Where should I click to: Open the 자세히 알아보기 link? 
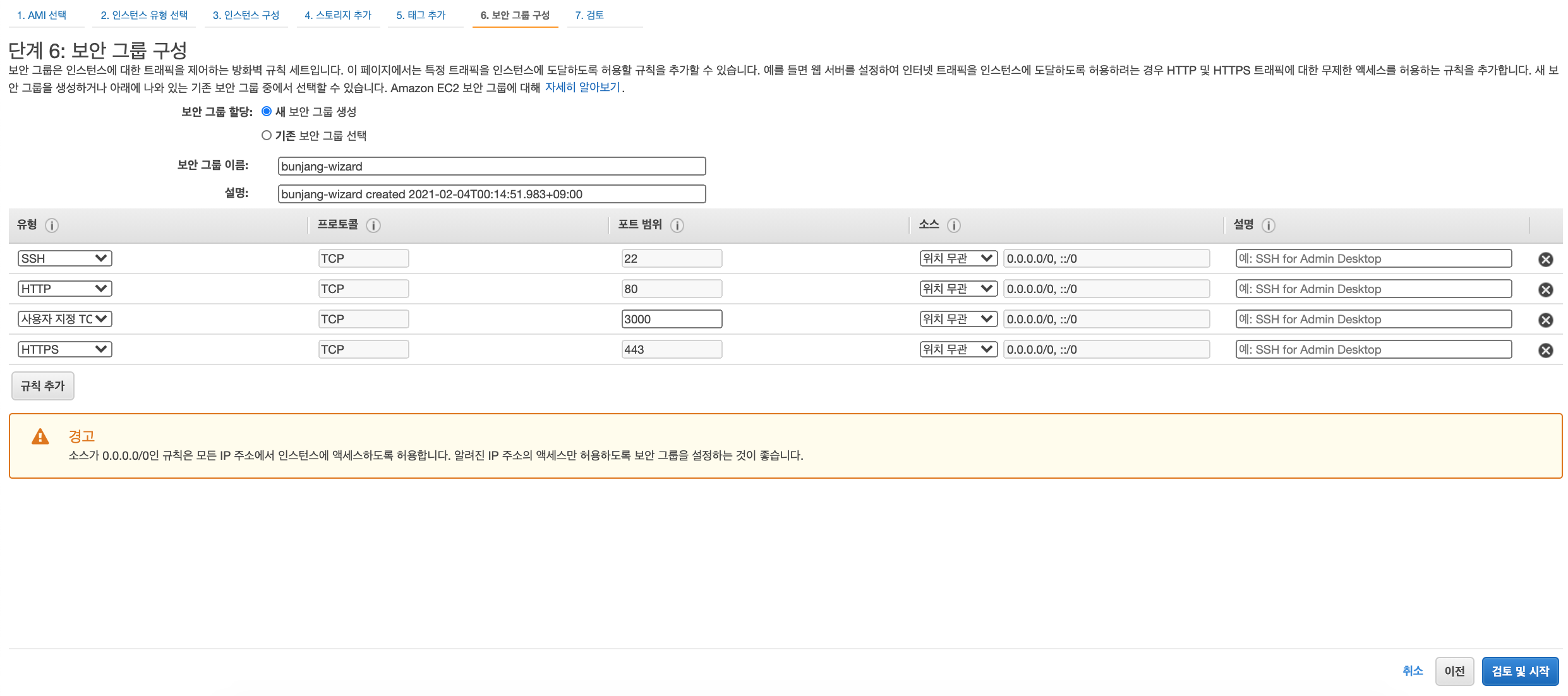pyautogui.click(x=582, y=88)
